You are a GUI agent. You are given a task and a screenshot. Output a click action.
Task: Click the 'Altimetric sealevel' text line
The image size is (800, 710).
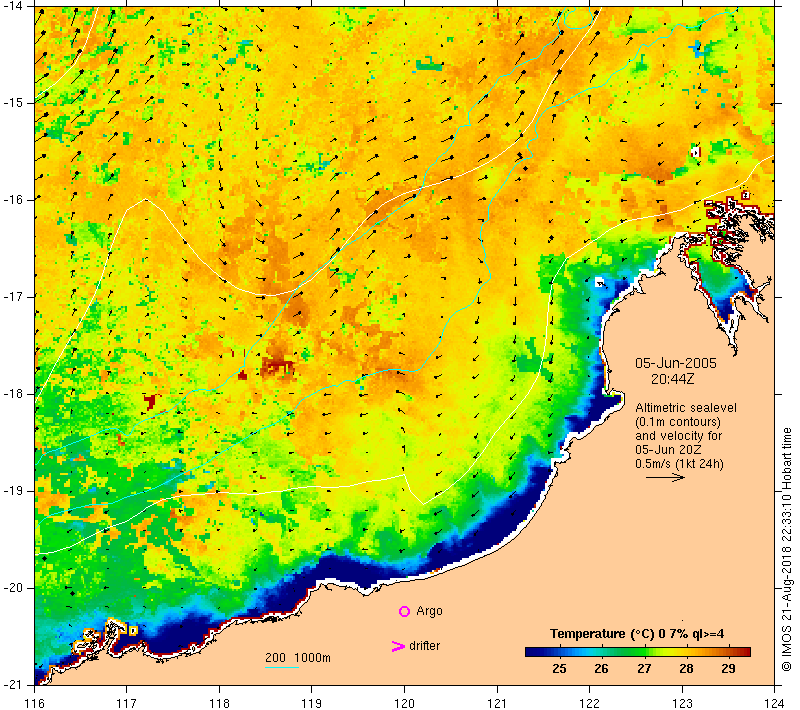(x=686, y=408)
